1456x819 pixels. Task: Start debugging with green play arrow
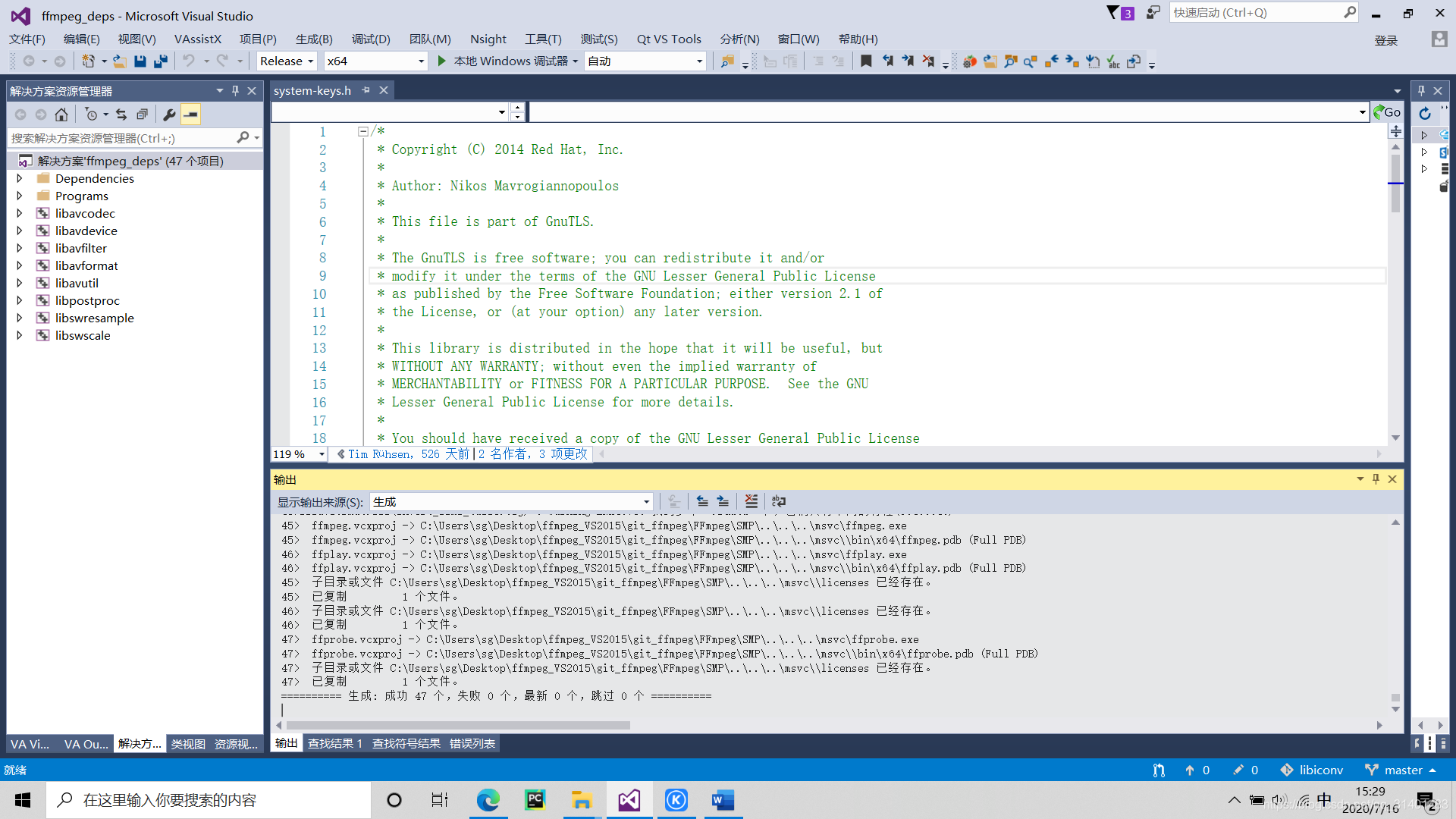tap(442, 61)
